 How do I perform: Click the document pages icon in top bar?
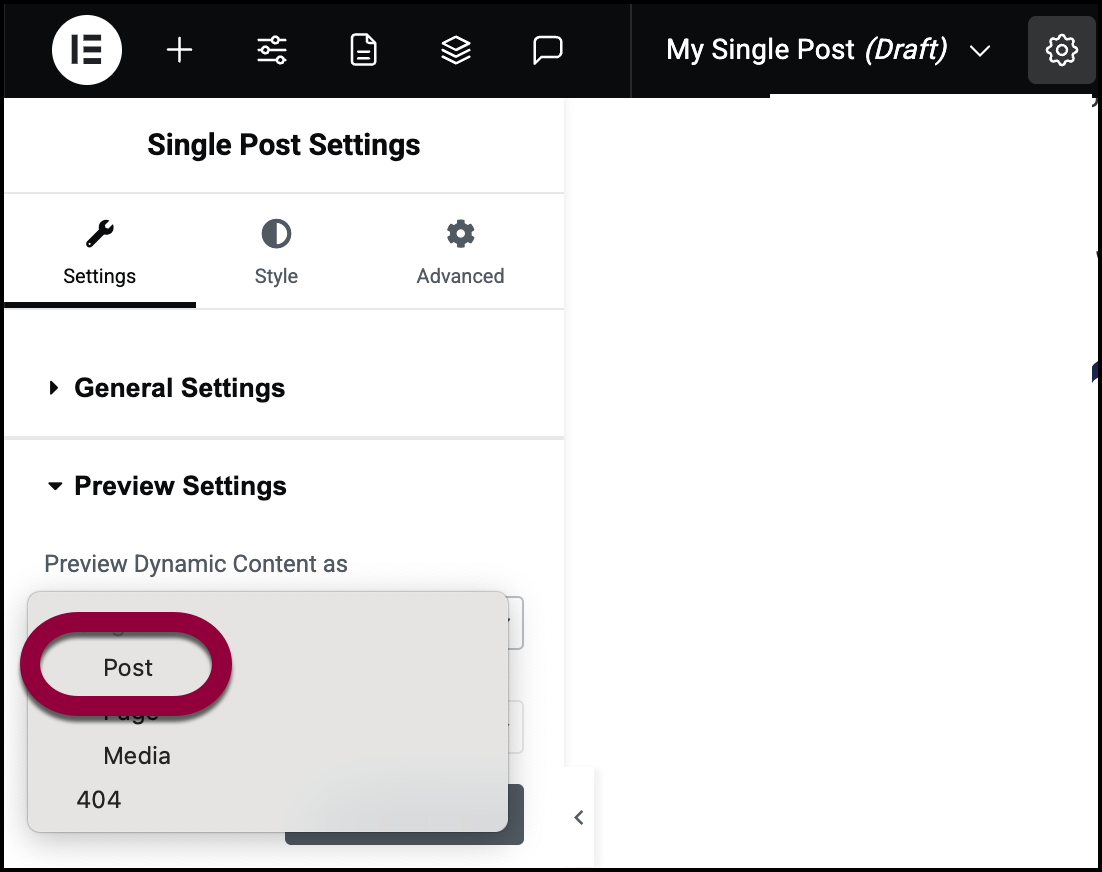364,50
